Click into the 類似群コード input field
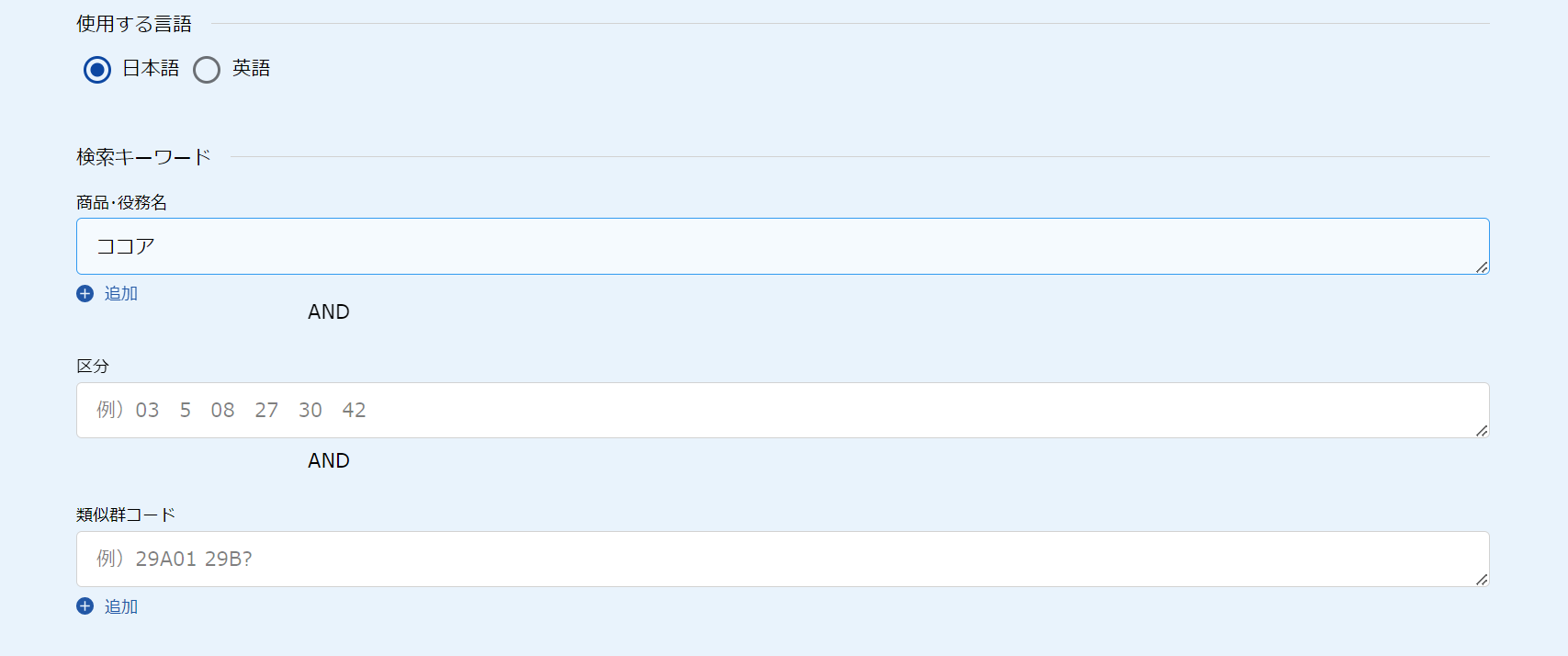Image resolution: width=1568 pixels, height=656 pixels. pyautogui.click(x=783, y=559)
